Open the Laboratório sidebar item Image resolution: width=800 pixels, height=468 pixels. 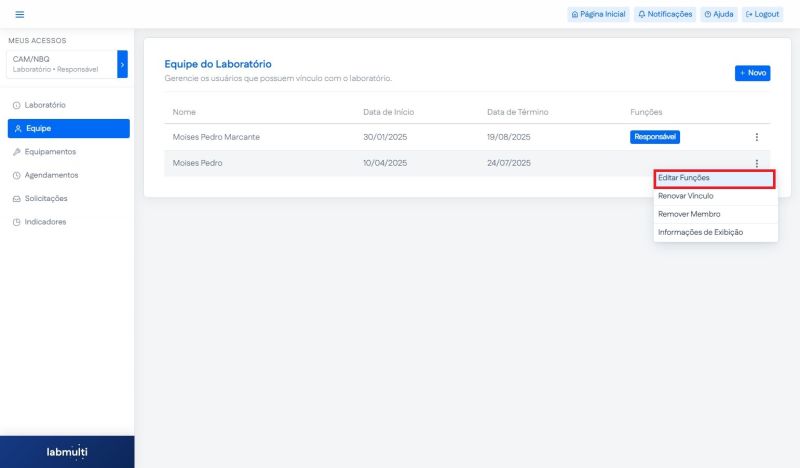45,105
